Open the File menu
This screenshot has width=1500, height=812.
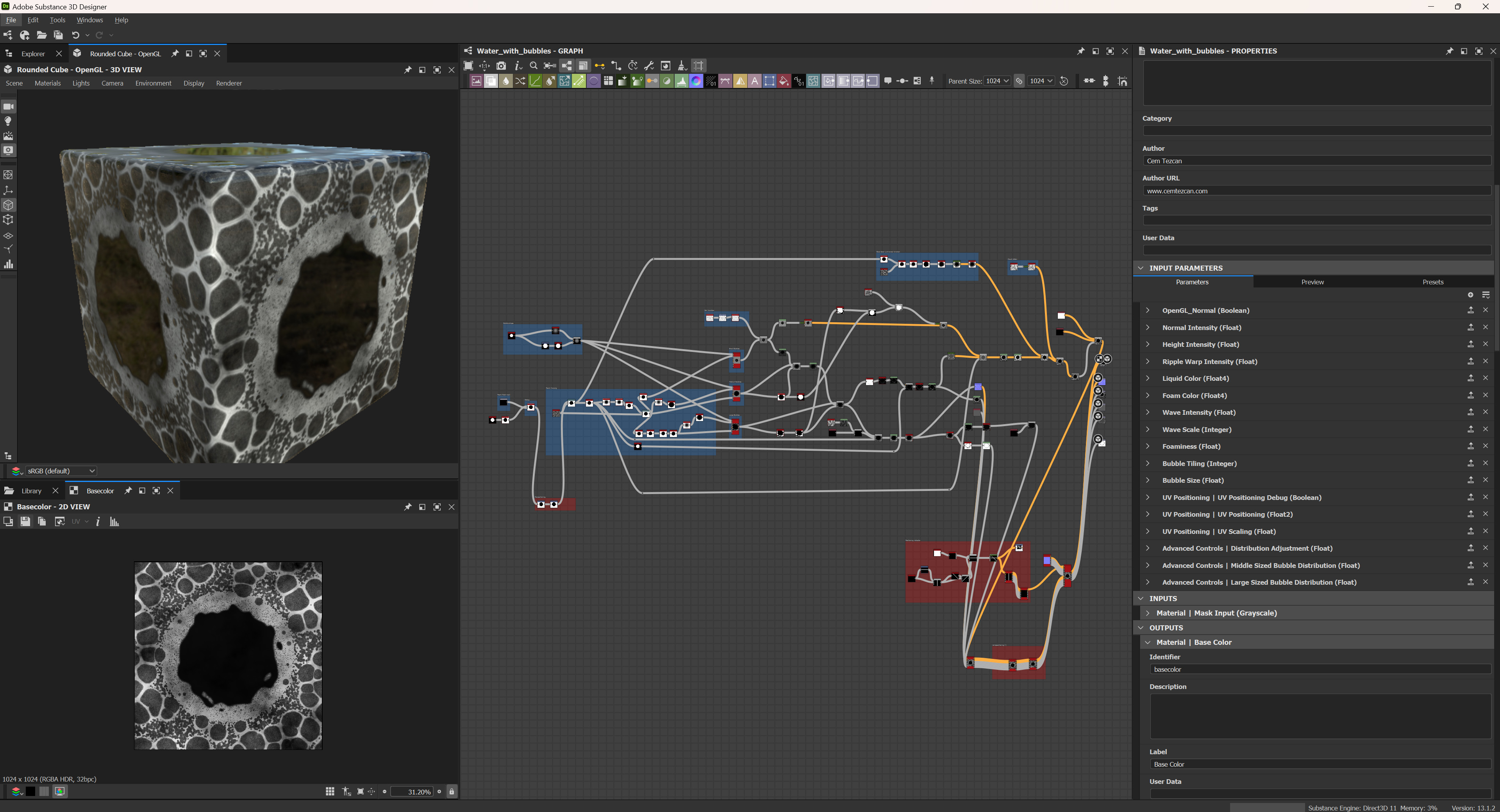click(x=11, y=20)
